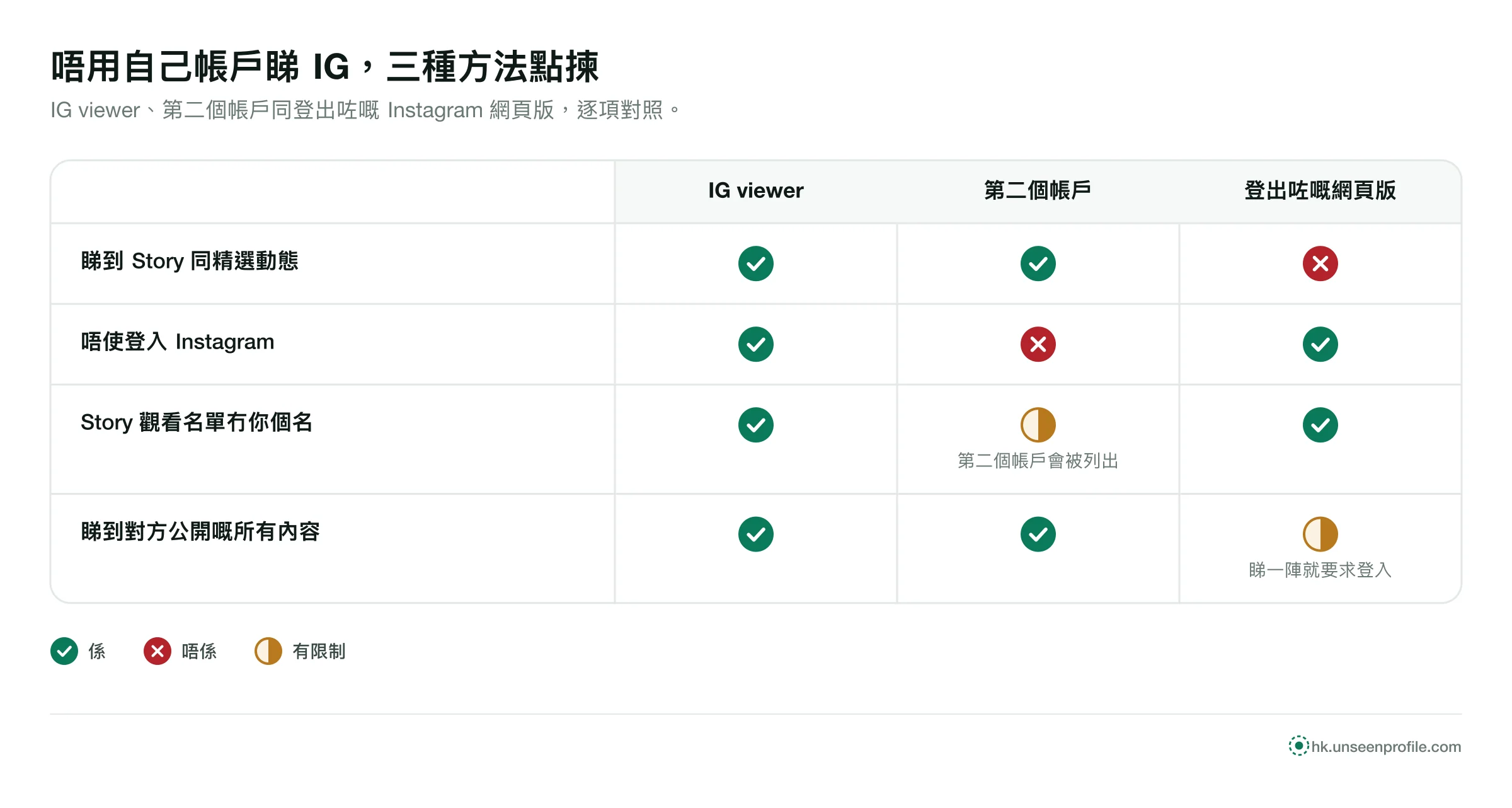Click green check for IG viewer in 唔使登入 Instagram row
This screenshot has width=1512, height=808.
755,344
